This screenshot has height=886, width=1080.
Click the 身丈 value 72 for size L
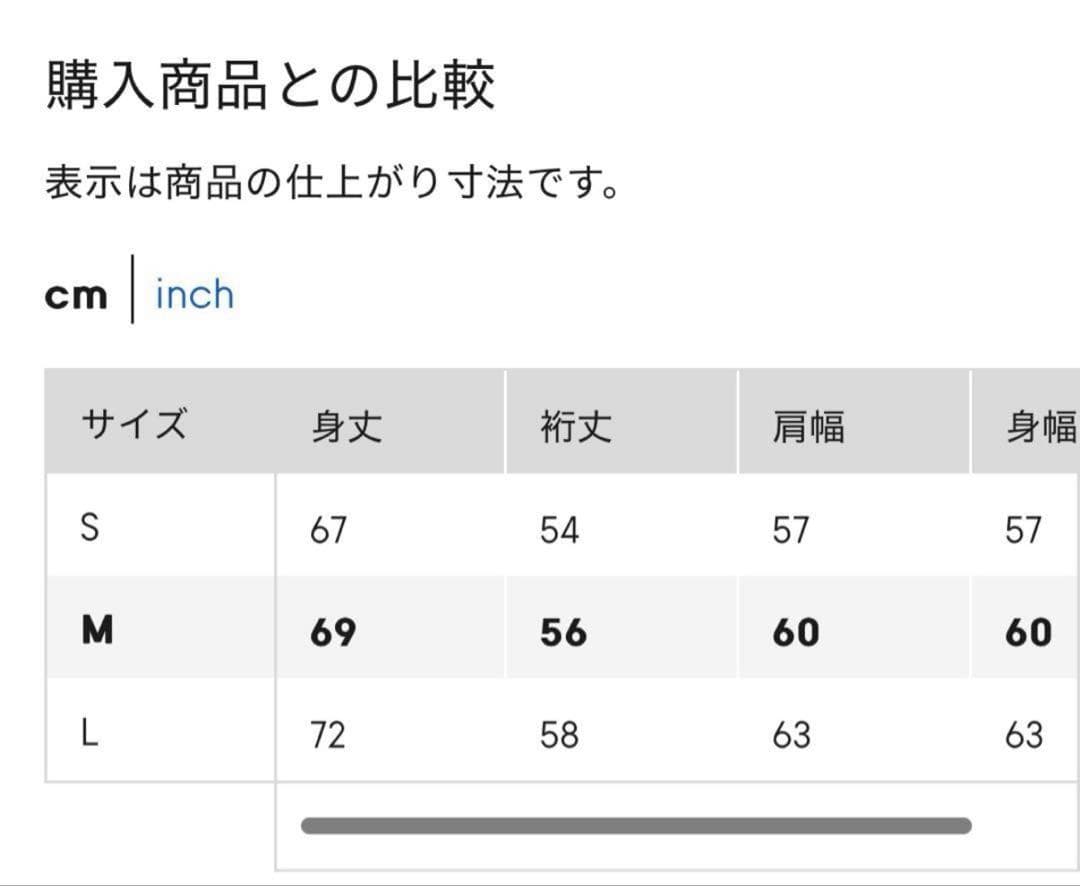328,736
